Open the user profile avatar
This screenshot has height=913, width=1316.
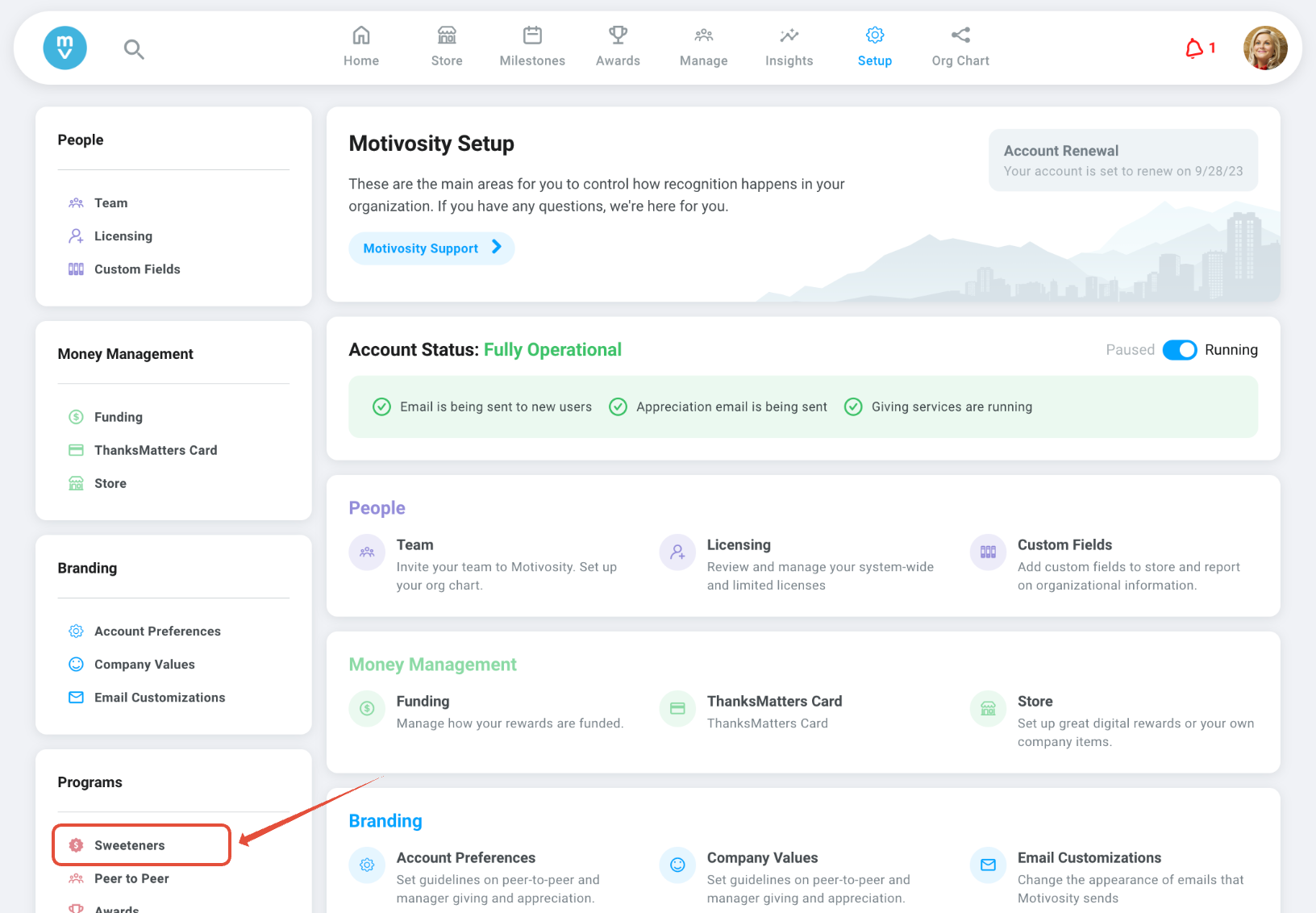[1264, 48]
